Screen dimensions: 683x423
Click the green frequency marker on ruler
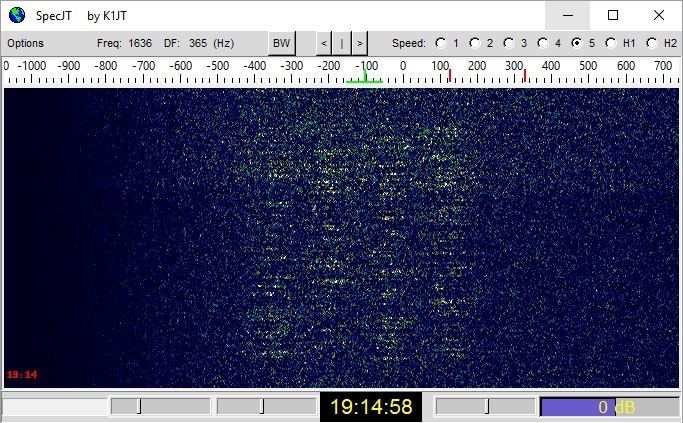tap(365, 77)
